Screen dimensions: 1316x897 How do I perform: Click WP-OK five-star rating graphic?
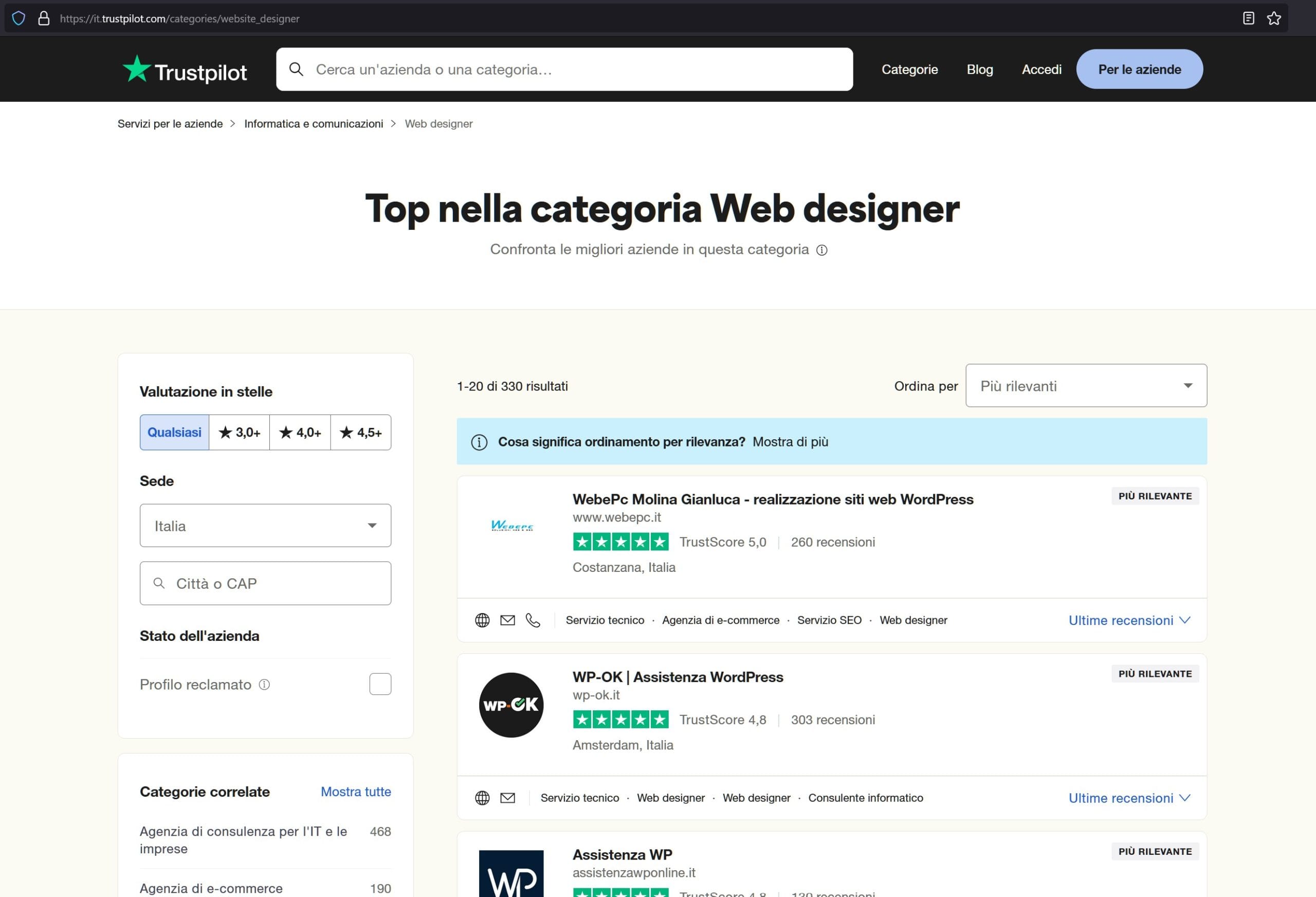pyautogui.click(x=620, y=720)
